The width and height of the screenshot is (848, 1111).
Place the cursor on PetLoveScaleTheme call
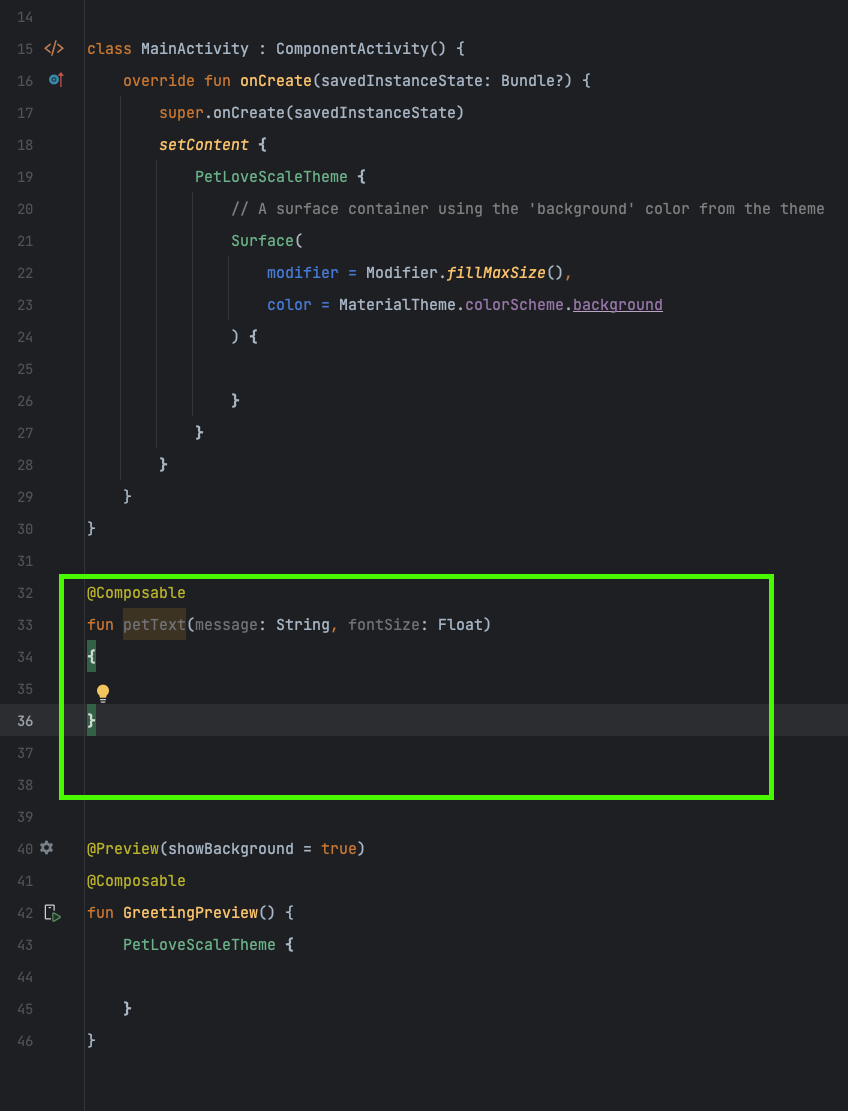point(270,176)
